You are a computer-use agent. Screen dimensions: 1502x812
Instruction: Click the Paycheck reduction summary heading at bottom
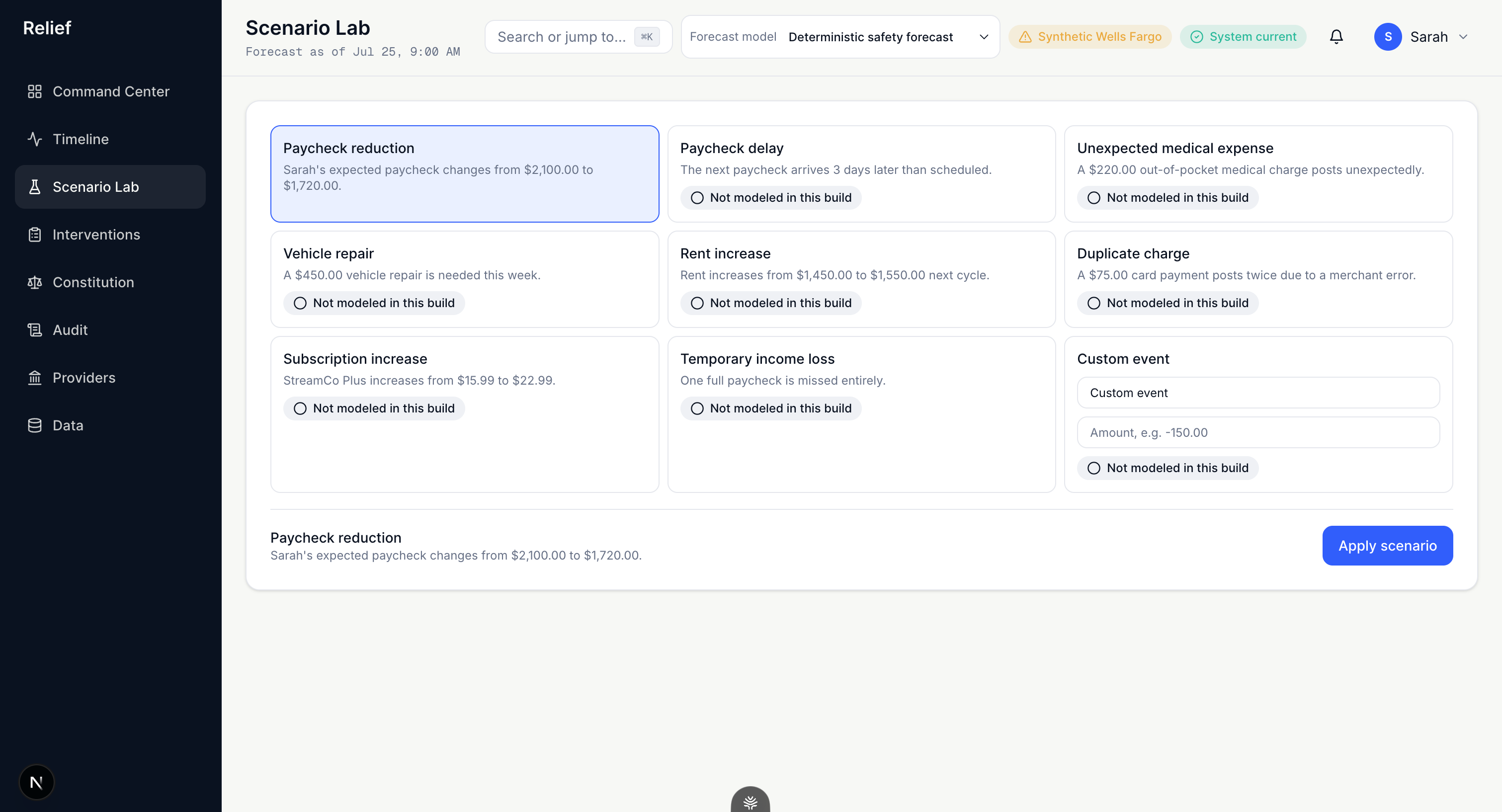pos(336,538)
